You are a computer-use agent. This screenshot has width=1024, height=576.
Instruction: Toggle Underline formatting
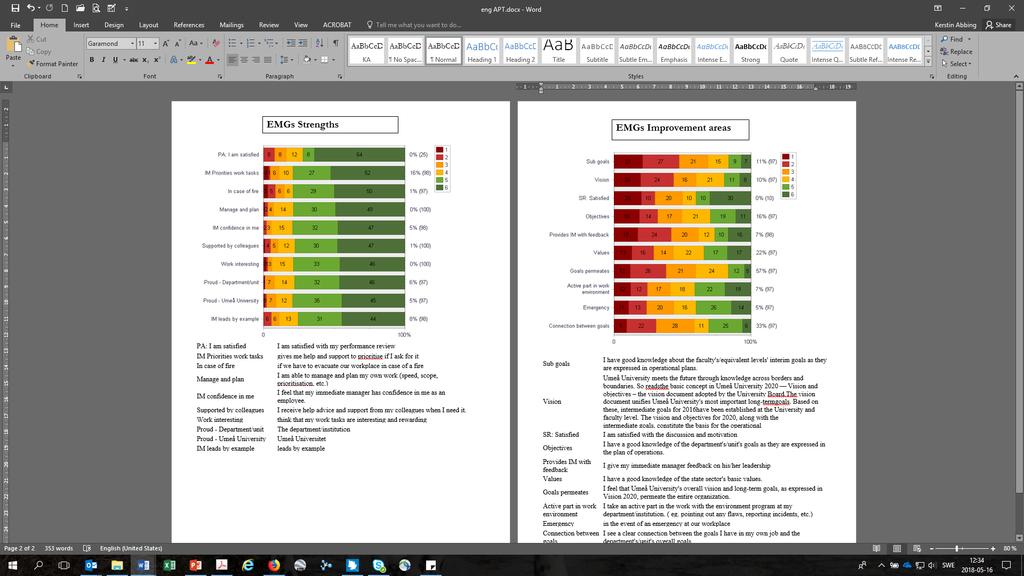pyautogui.click(x=116, y=60)
